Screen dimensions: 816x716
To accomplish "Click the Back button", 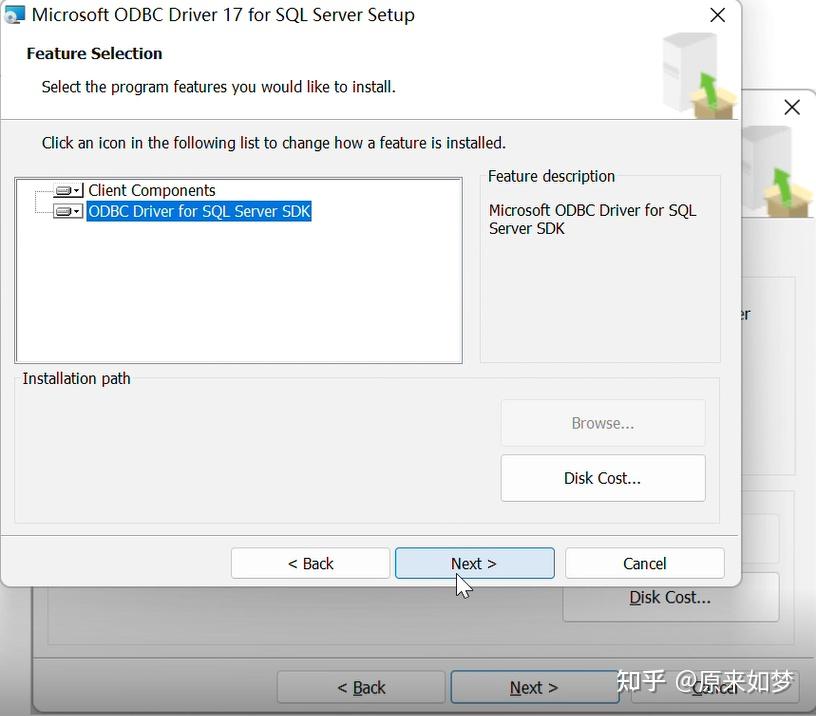I will point(310,563).
